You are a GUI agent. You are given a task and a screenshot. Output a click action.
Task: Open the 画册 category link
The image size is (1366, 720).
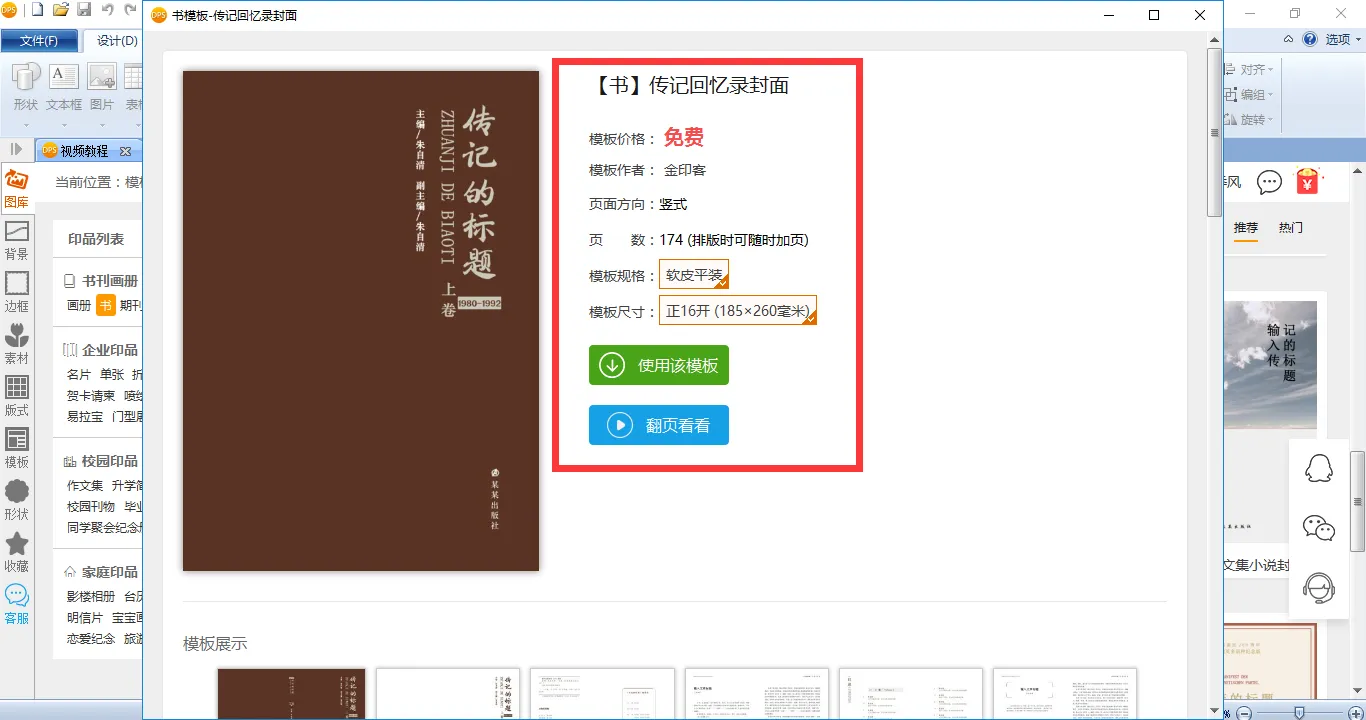pos(79,306)
